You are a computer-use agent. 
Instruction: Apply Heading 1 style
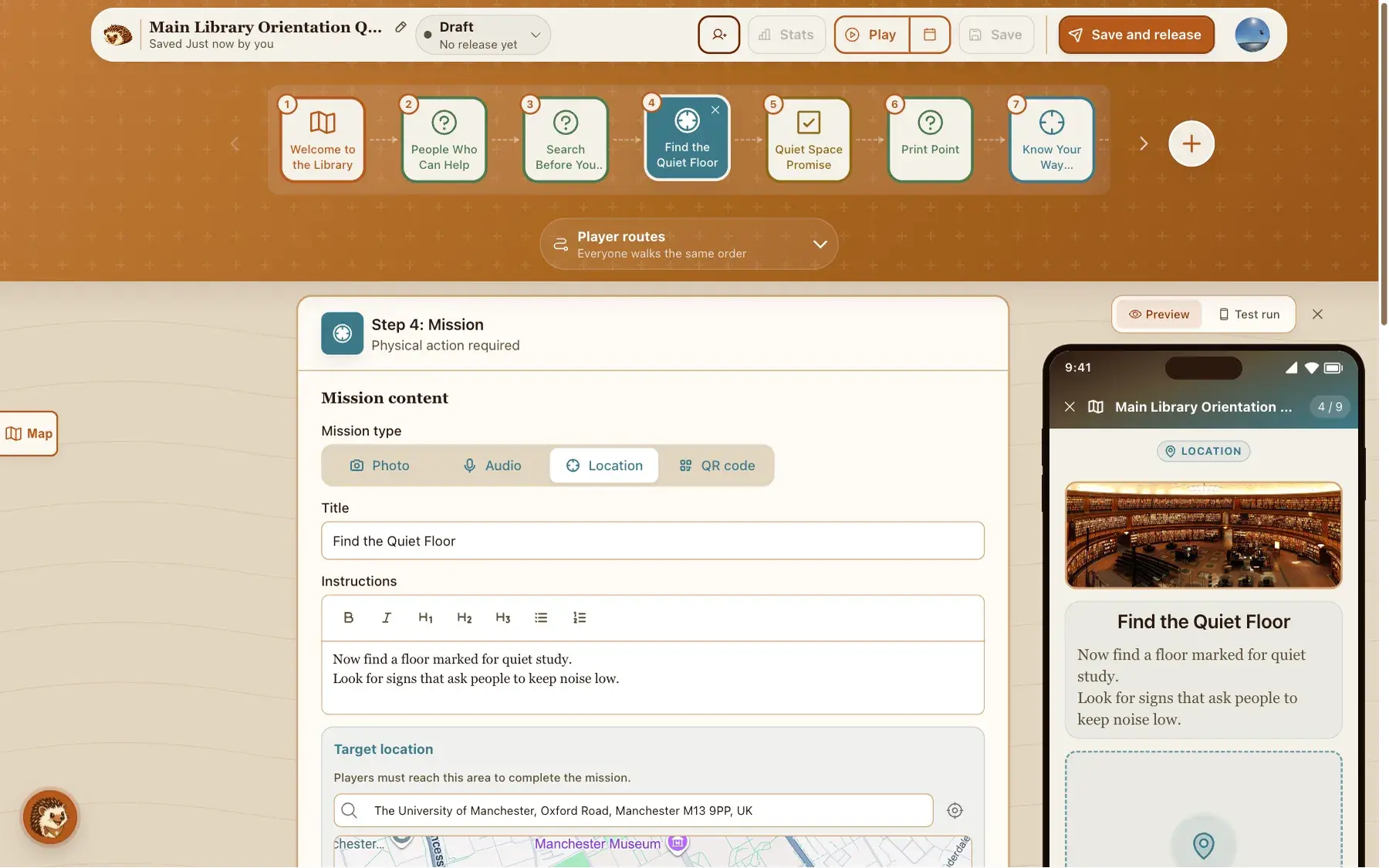click(425, 617)
